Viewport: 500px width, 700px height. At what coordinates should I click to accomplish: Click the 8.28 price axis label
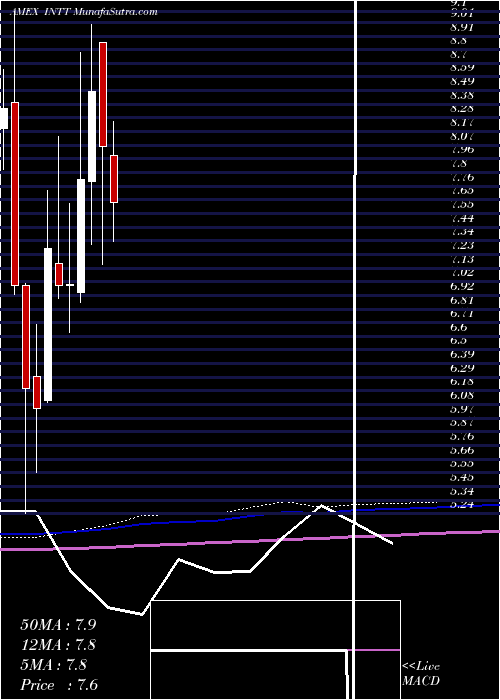tap(462, 108)
